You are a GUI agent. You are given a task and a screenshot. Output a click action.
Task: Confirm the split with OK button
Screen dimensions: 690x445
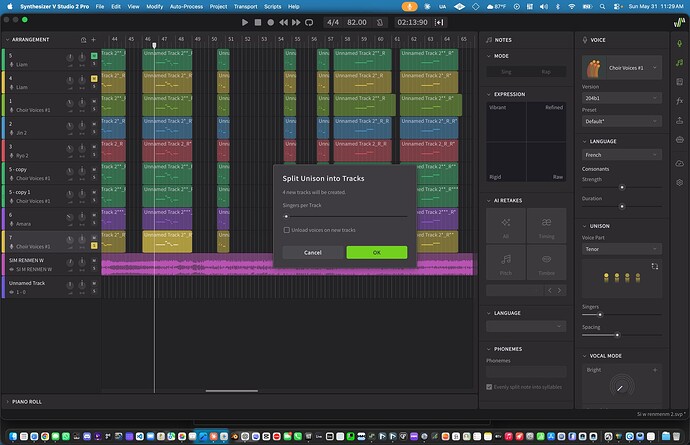(377, 252)
